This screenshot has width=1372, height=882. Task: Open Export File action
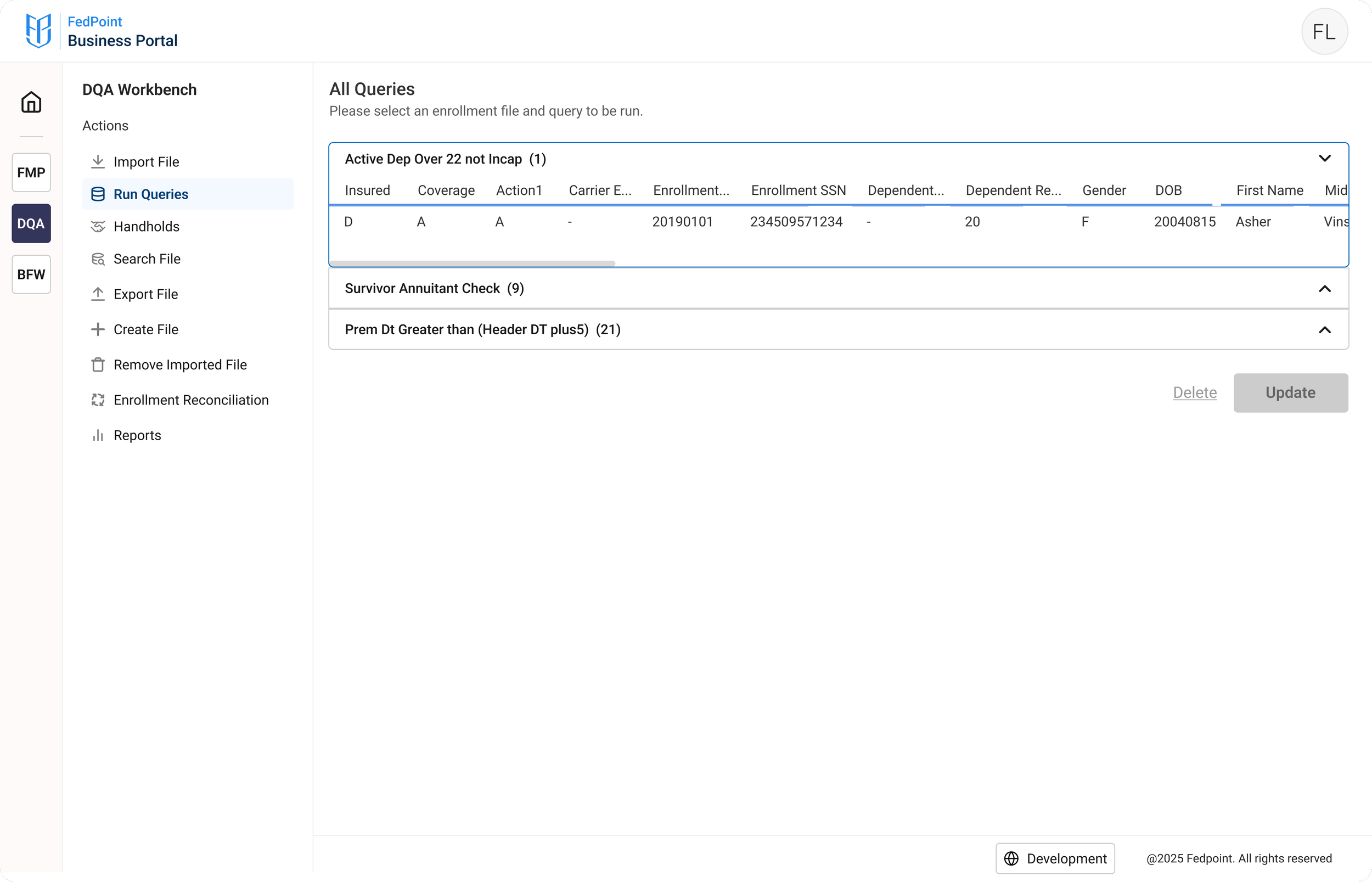188,294
